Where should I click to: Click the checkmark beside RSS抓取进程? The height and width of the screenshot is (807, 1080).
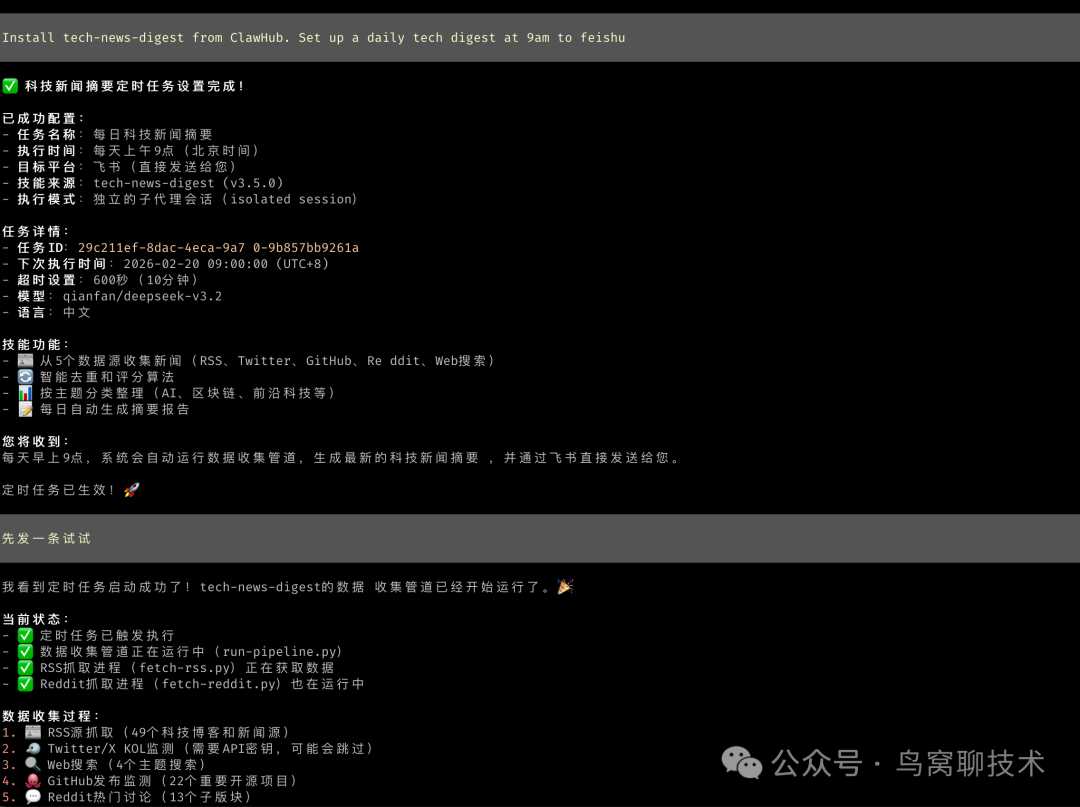pyautogui.click(x=25, y=667)
